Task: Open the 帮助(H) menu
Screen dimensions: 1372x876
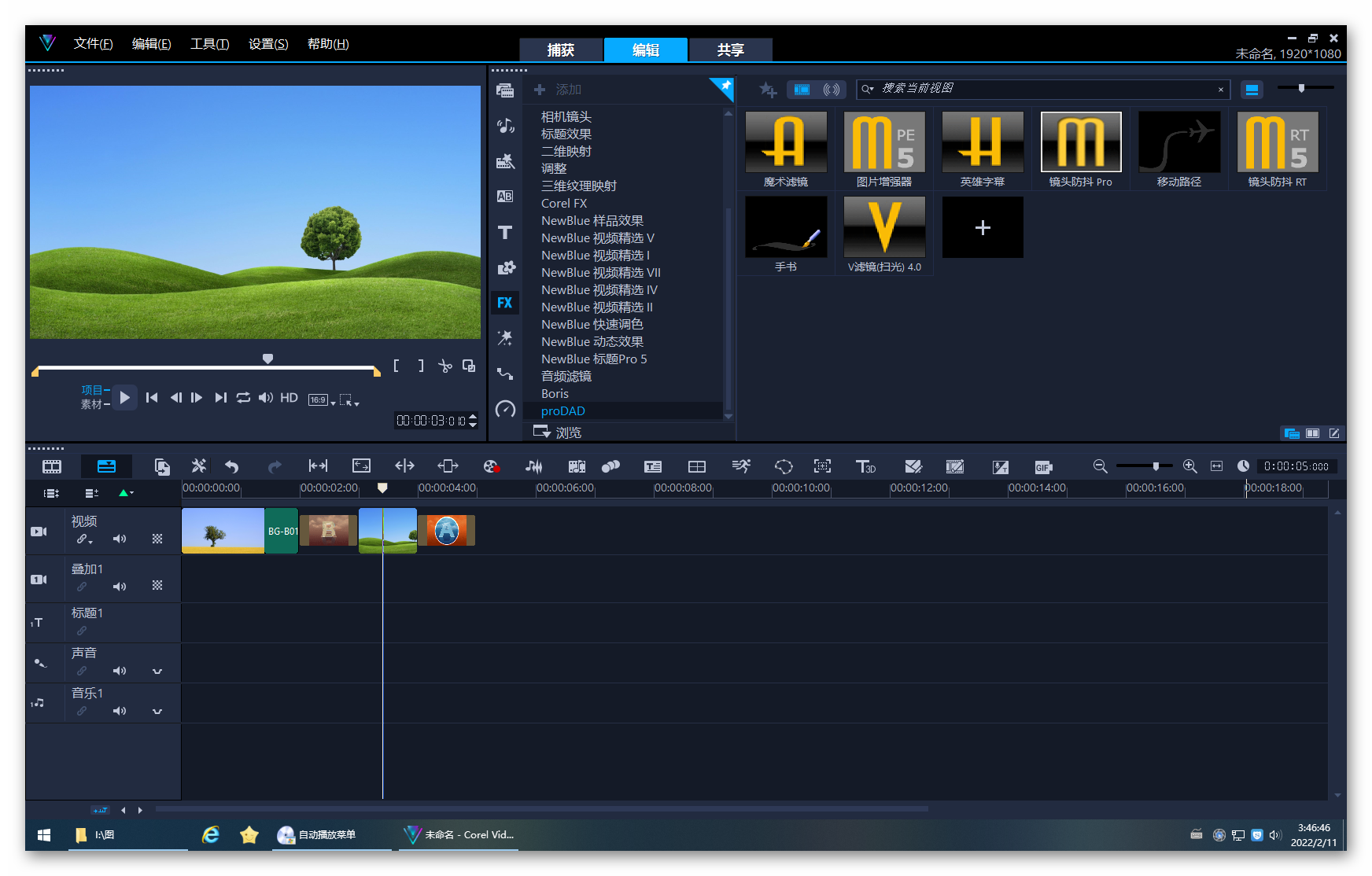Action: coord(328,44)
